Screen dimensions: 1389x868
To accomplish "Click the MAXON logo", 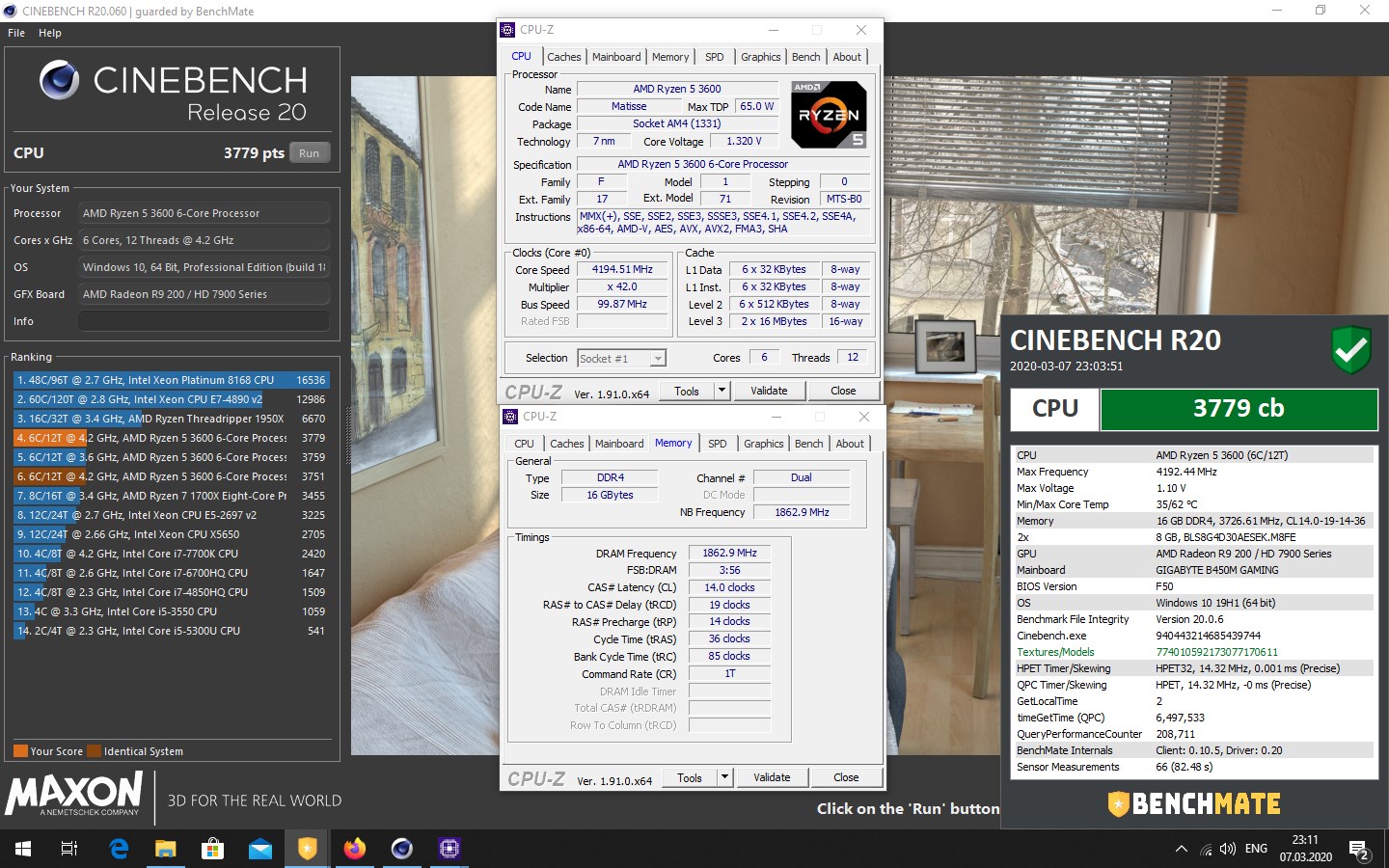I will [74, 795].
